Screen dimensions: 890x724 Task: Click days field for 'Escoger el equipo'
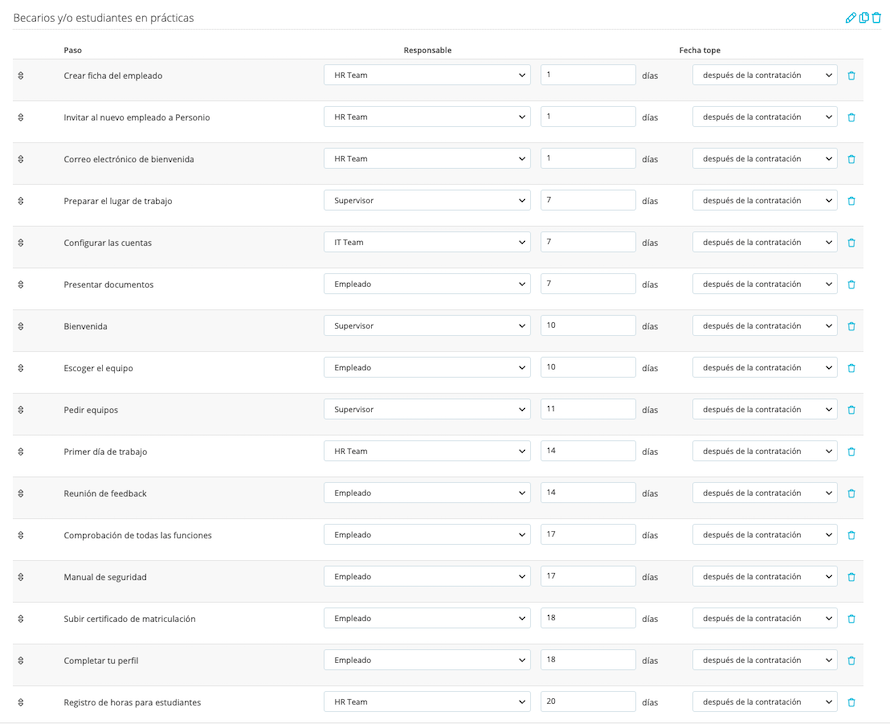(x=588, y=368)
